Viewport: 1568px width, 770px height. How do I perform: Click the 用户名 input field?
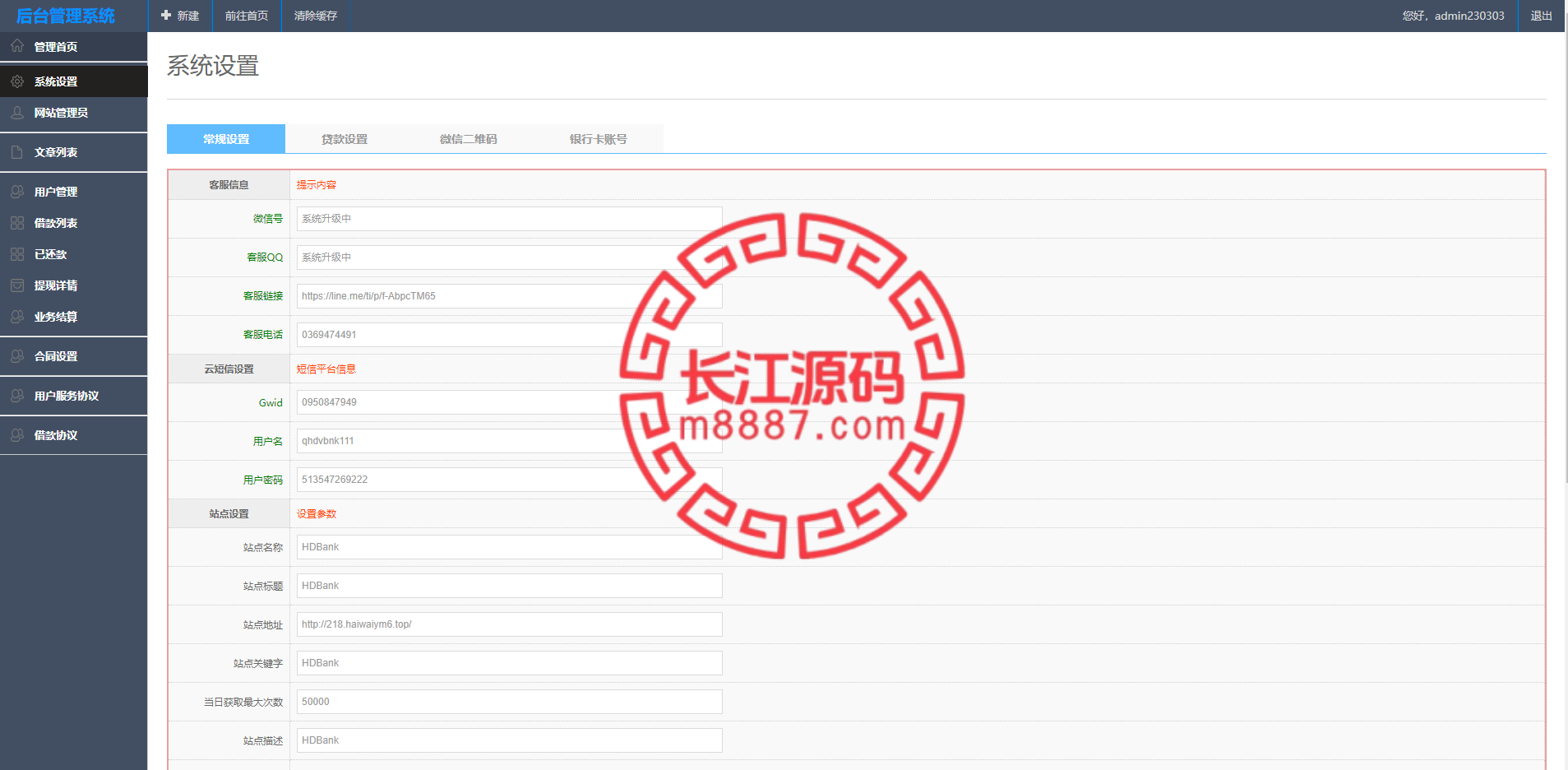point(510,441)
